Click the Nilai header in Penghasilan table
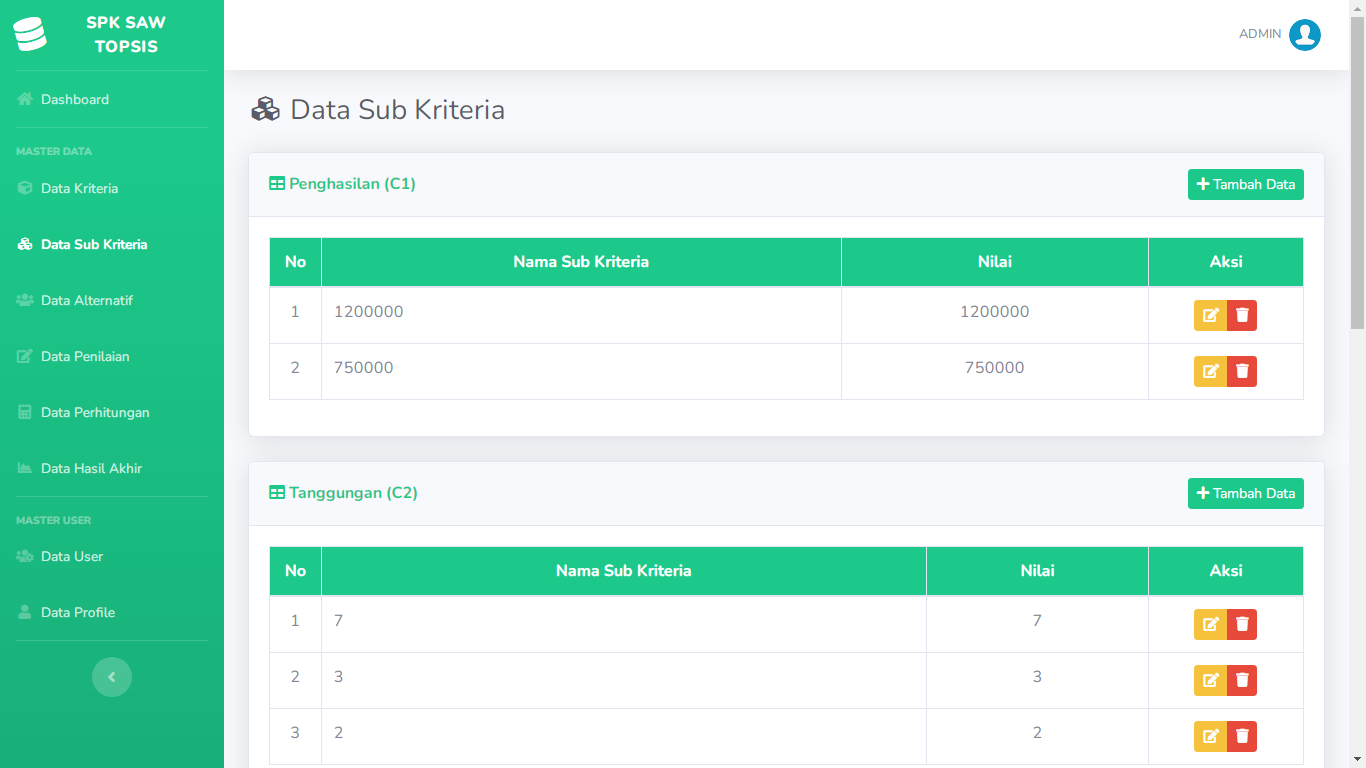1366x768 pixels. (995, 262)
